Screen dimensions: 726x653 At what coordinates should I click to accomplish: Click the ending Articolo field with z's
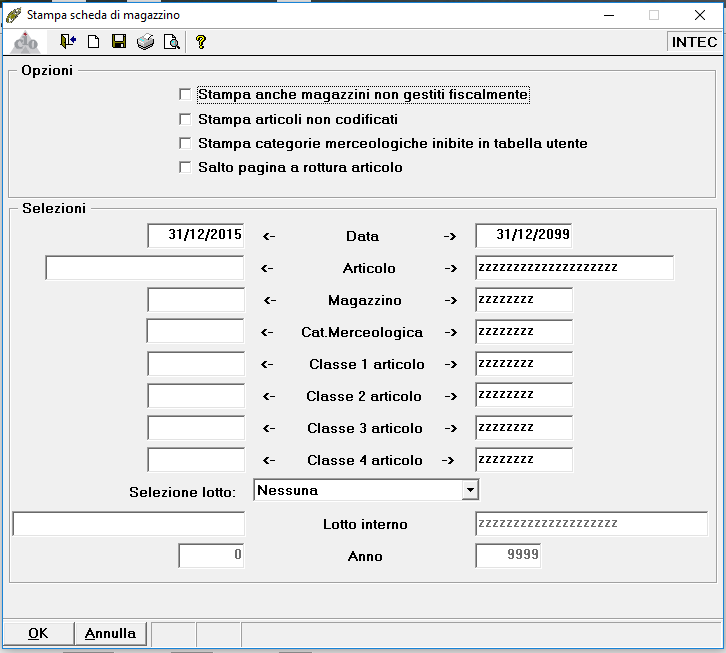tap(575, 268)
